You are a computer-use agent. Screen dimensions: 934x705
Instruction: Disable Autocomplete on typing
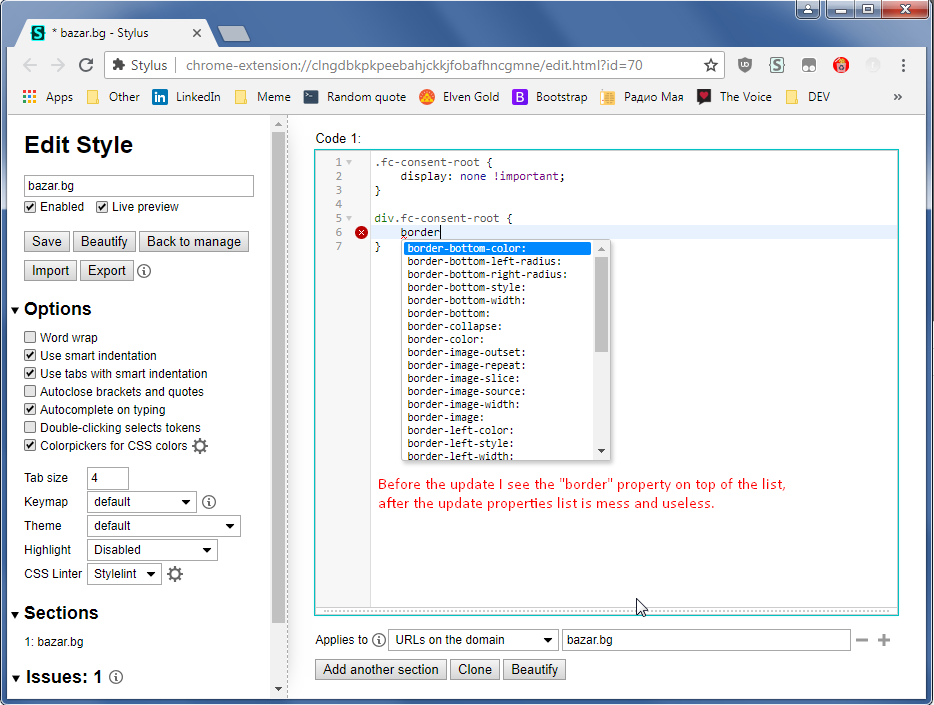pos(29,409)
